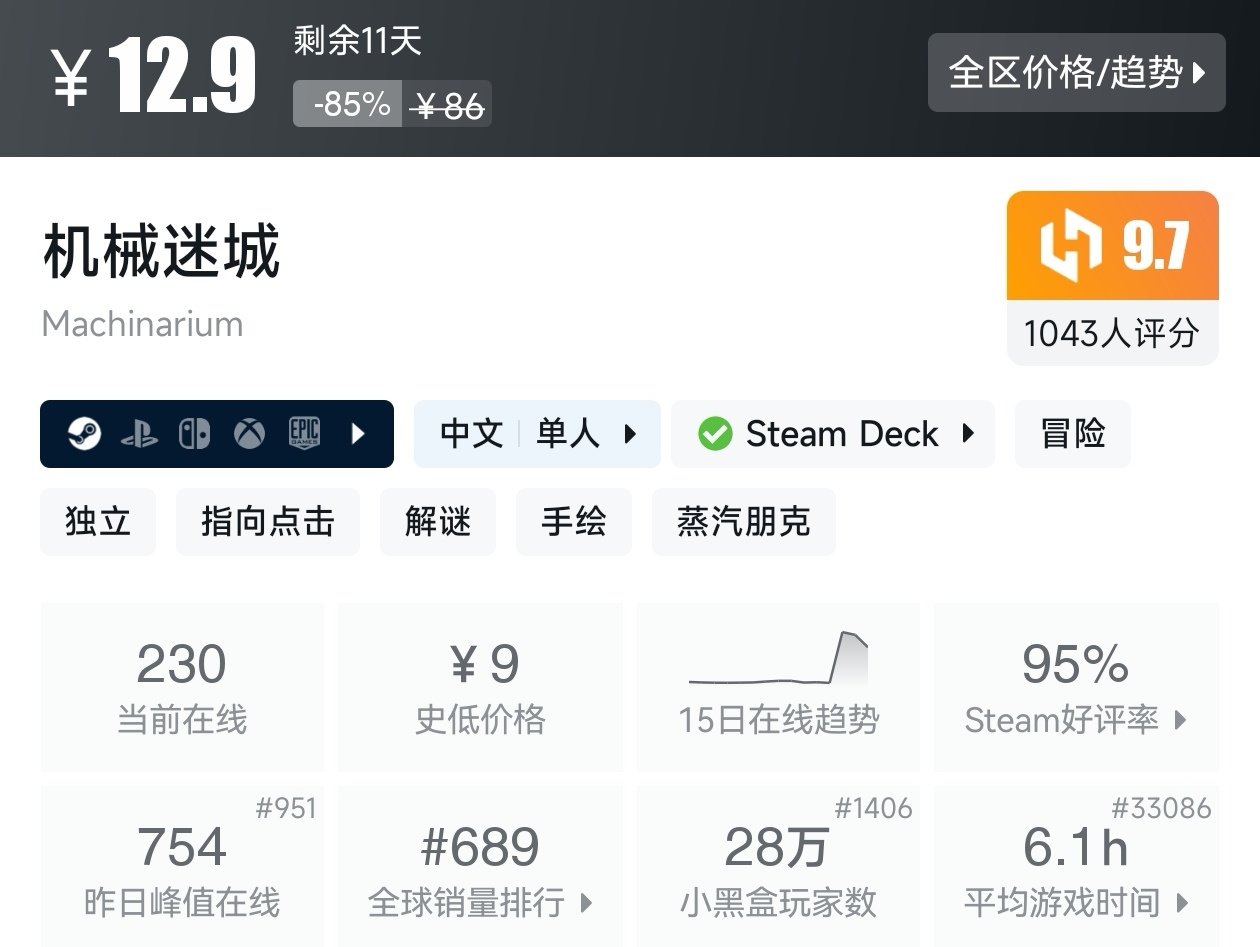Click the -85% discount badge
The image size is (1260, 947).
[x=348, y=104]
